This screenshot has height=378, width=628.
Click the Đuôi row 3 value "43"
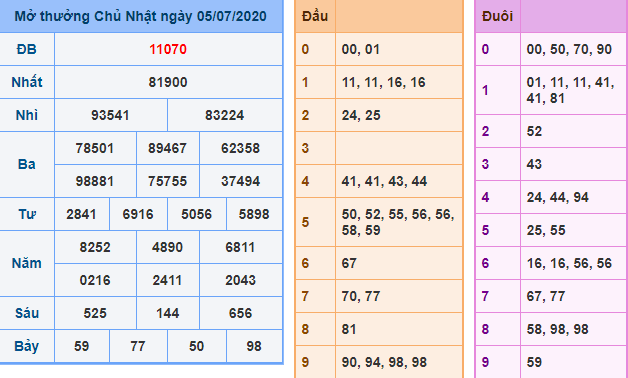[x=534, y=164]
